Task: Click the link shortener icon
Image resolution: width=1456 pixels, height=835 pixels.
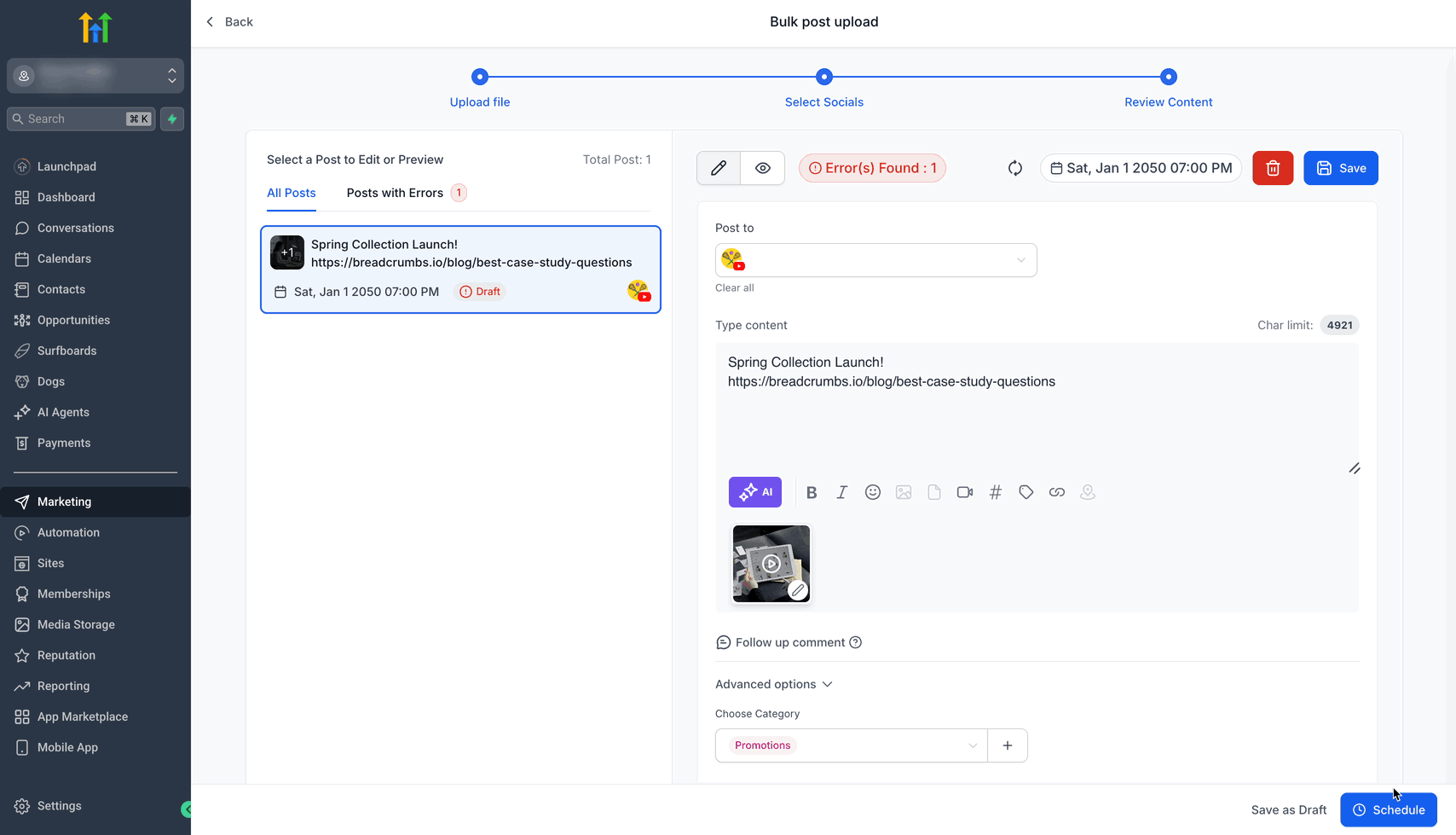Action: [x=1056, y=492]
